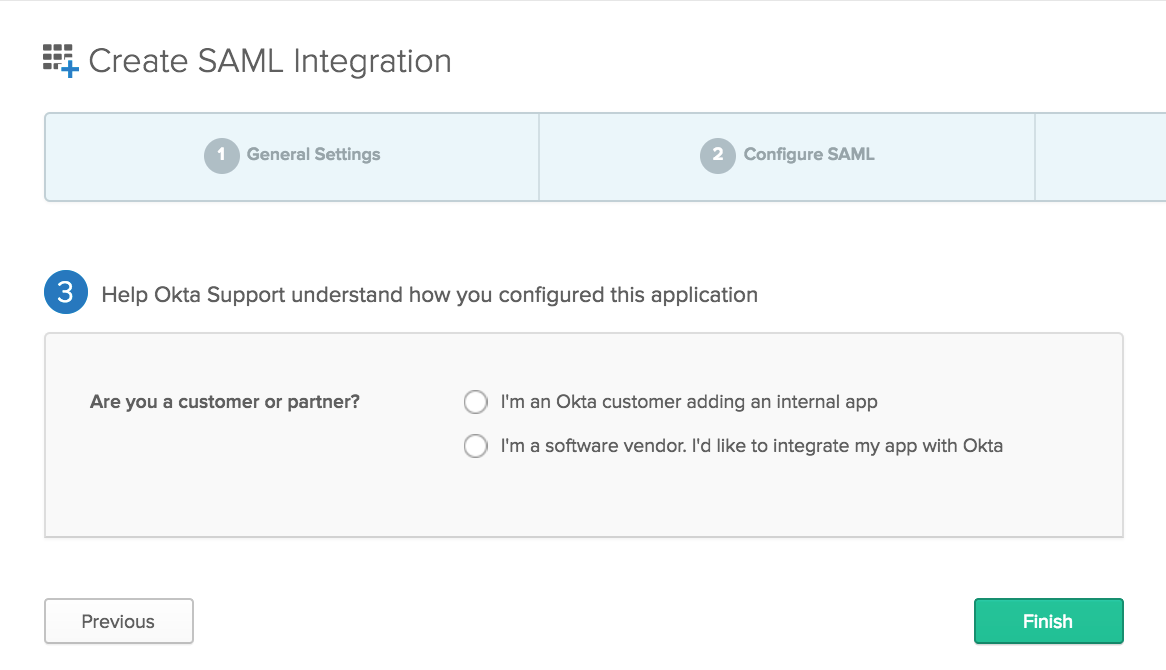Screen dimensions: 1166x670
Task: Click the "Create SAML Integration" page title
Action: pos(270,61)
